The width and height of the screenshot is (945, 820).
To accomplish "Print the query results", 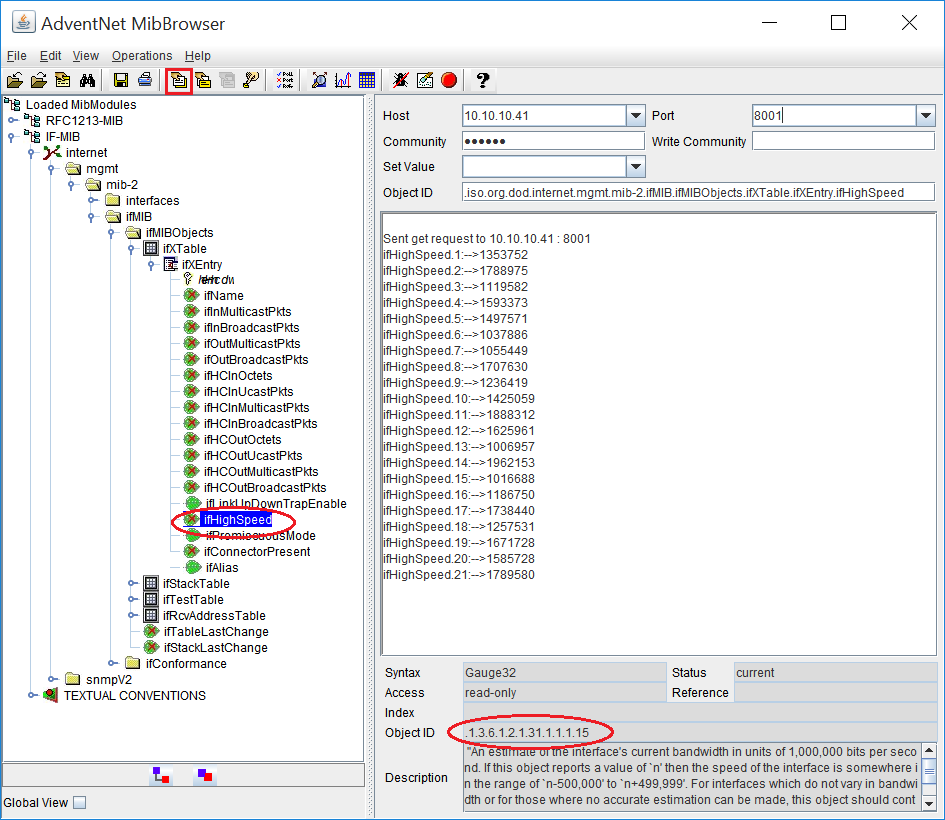I will [x=146, y=80].
